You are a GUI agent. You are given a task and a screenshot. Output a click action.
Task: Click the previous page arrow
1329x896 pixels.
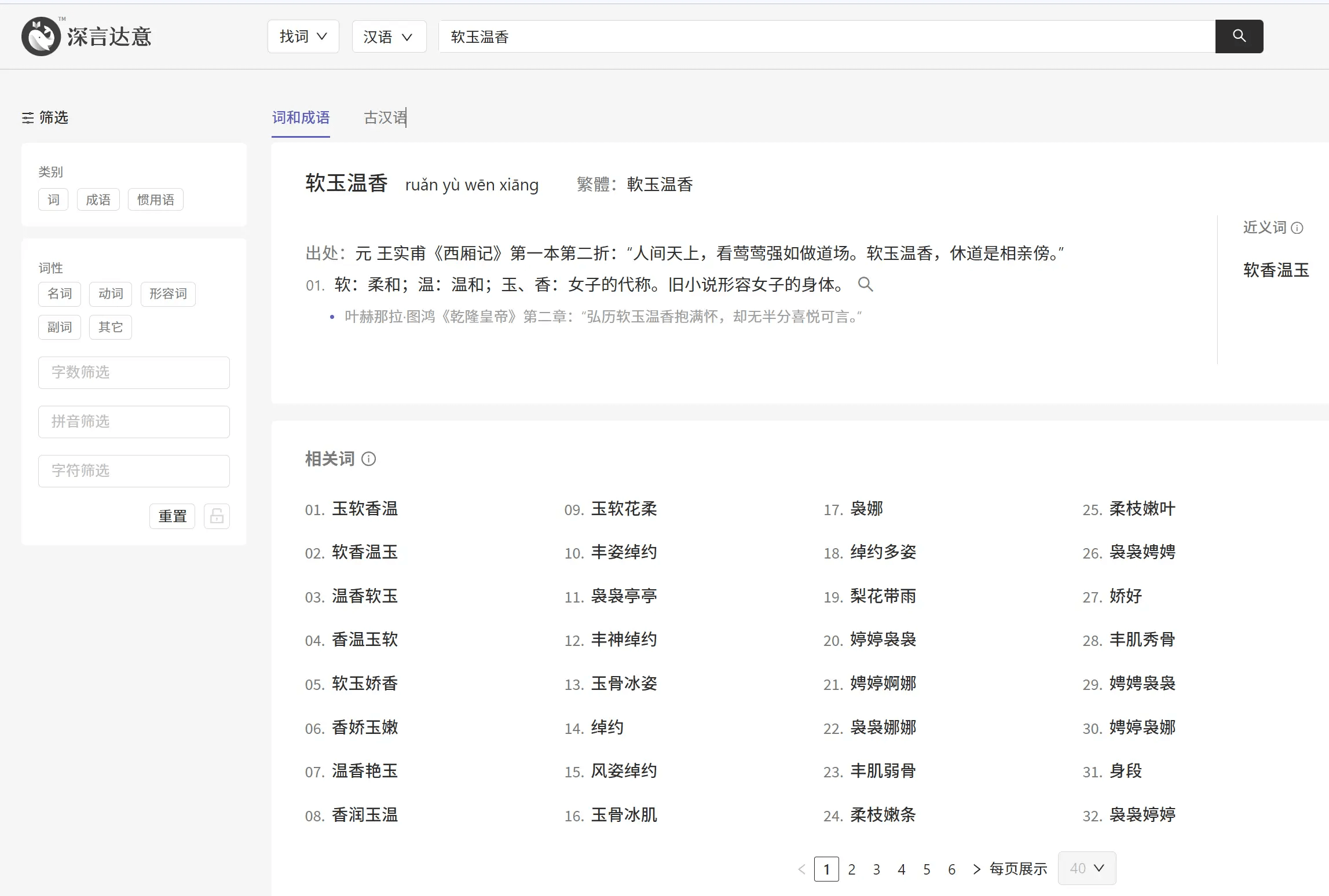click(x=801, y=869)
